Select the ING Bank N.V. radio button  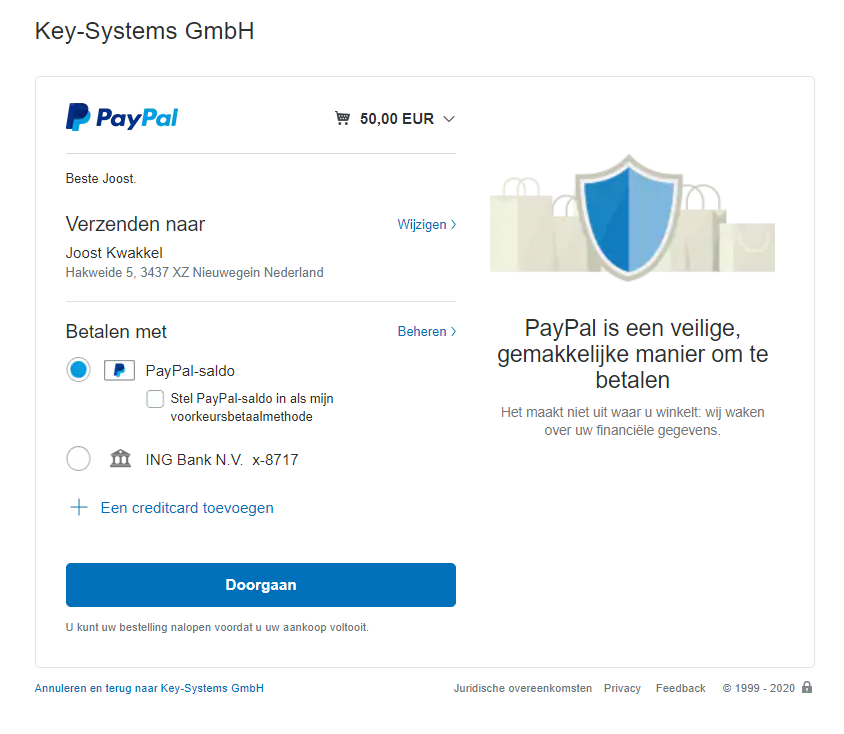(x=78, y=459)
